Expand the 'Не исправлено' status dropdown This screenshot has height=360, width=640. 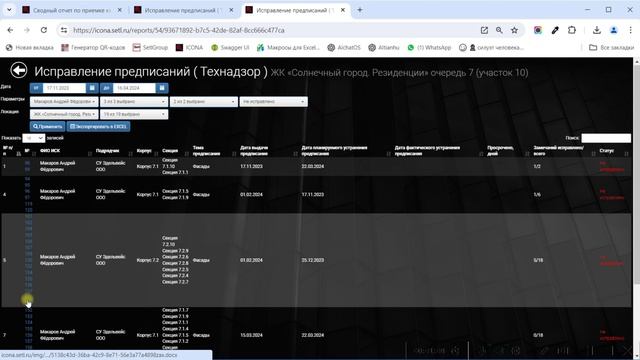tap(273, 101)
